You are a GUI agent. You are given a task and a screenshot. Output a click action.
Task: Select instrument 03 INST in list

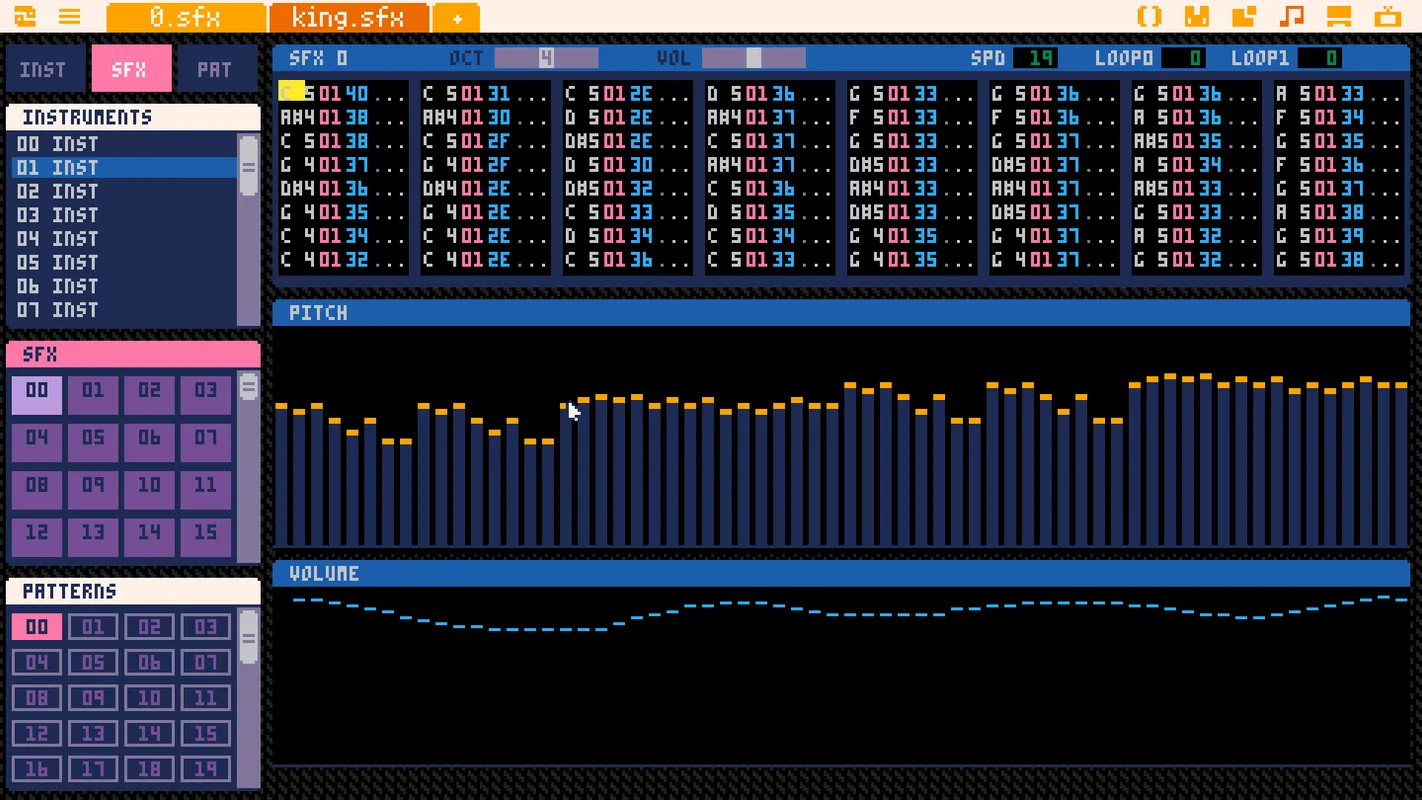click(58, 215)
